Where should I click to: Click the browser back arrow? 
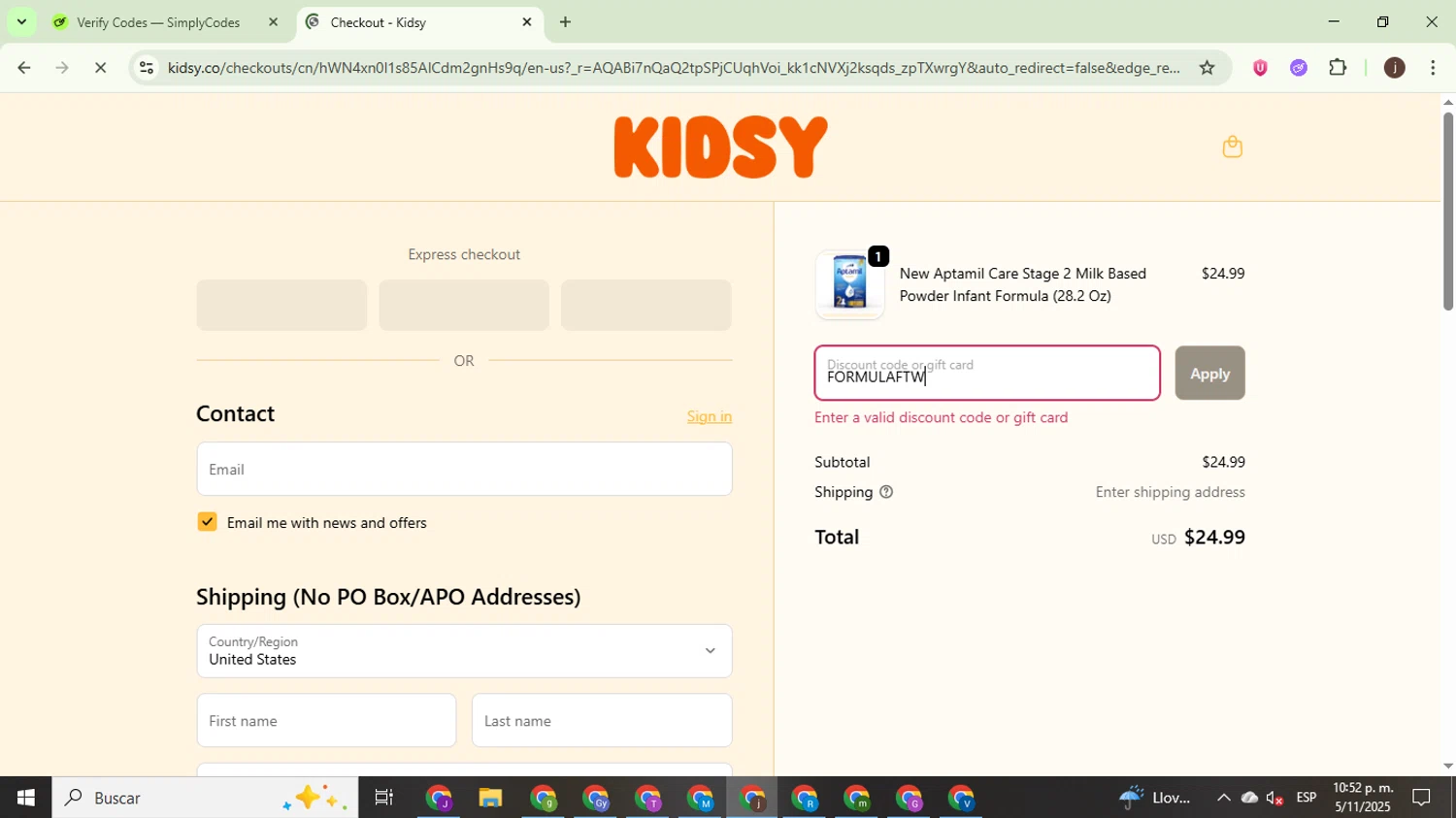tap(24, 67)
